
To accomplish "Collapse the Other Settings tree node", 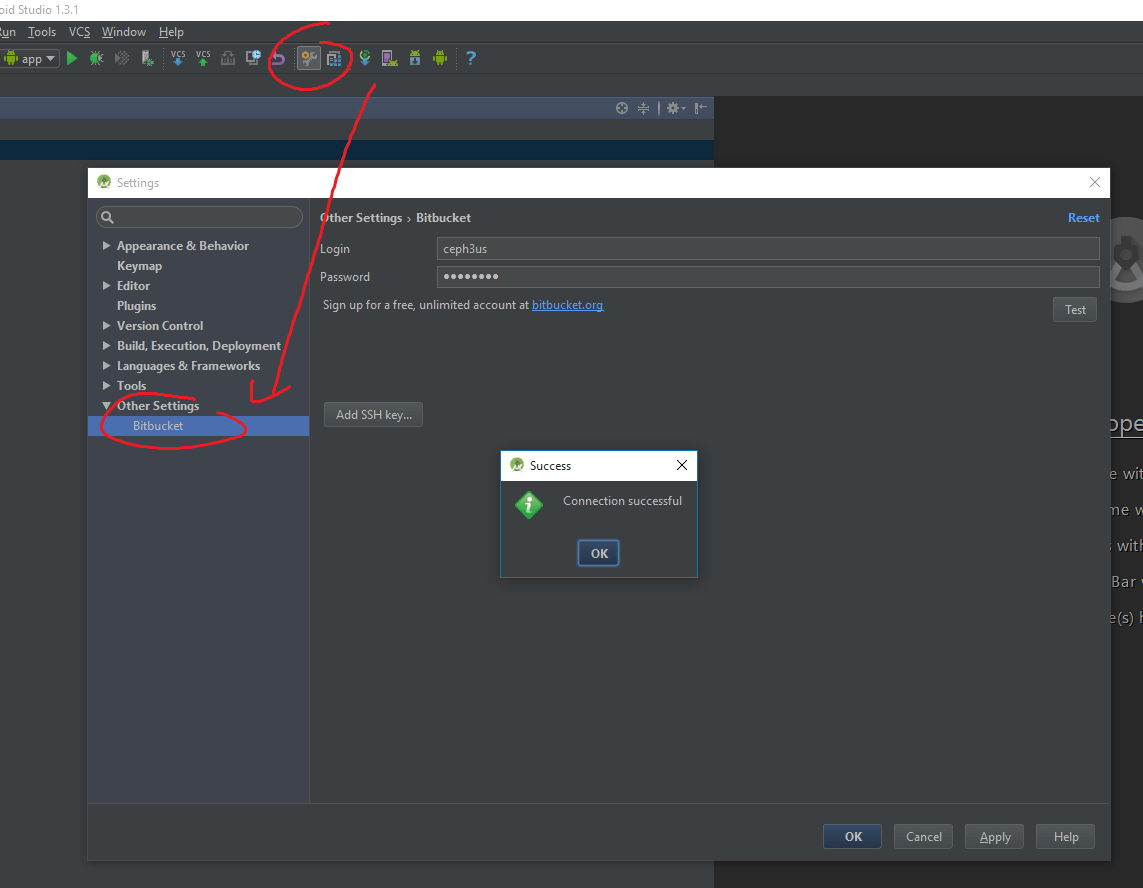I will click(108, 405).
